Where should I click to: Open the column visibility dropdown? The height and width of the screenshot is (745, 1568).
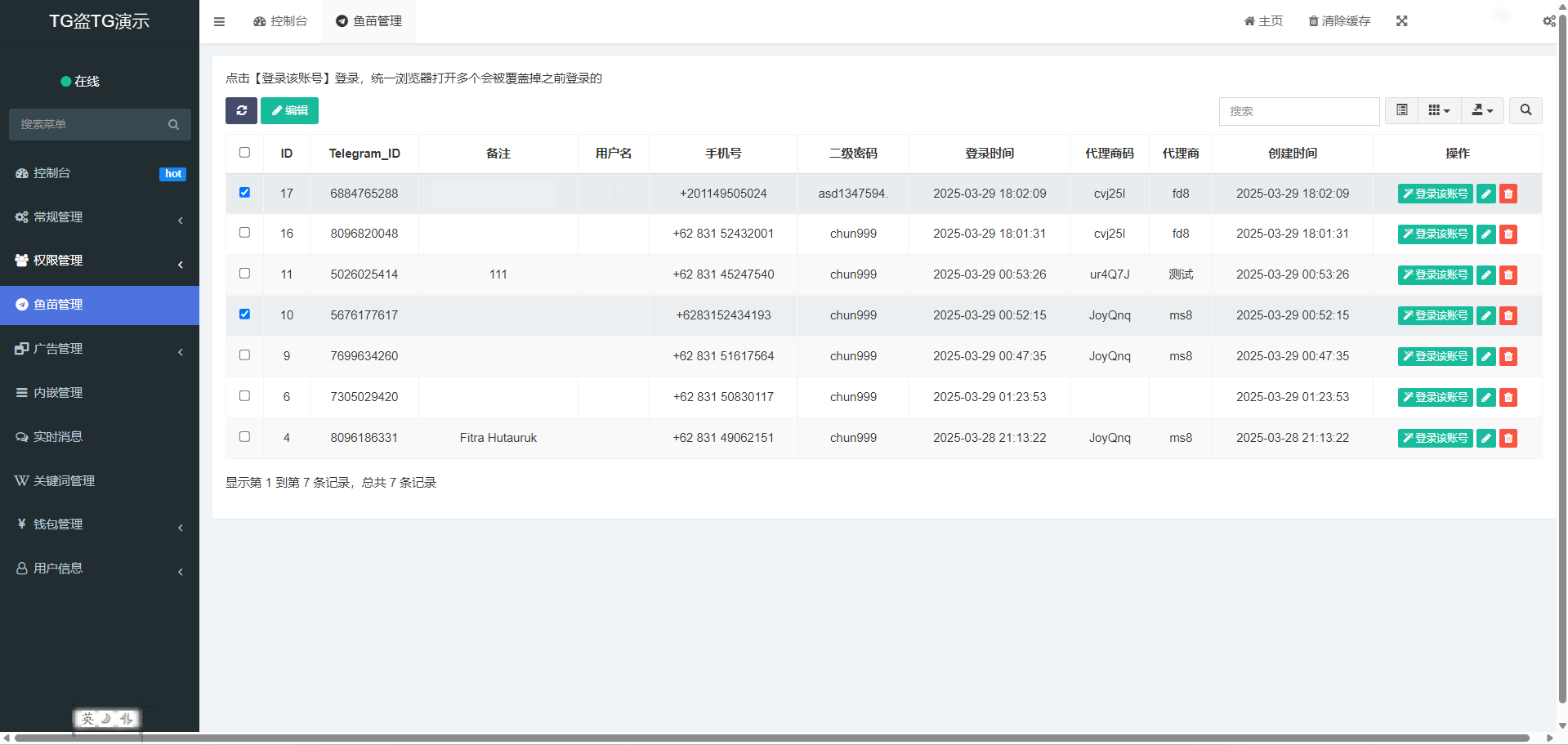(x=1439, y=109)
